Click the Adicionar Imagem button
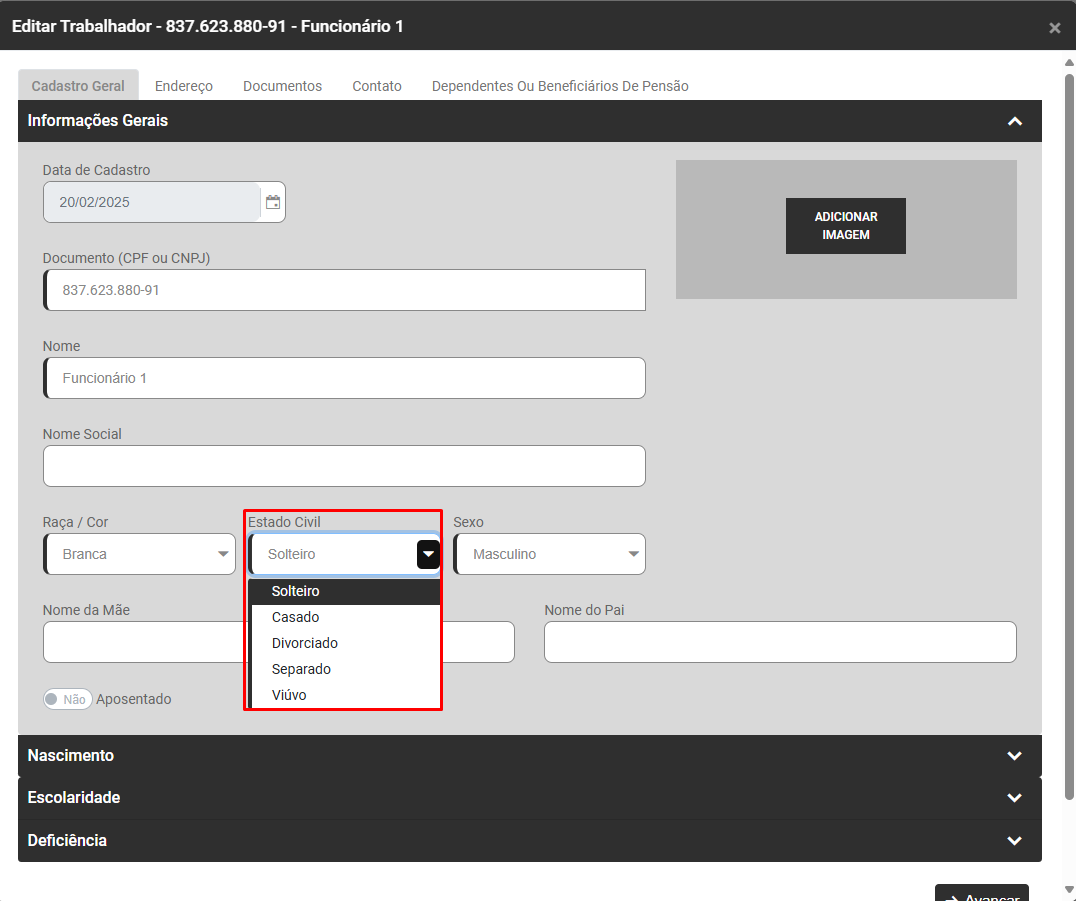 tap(845, 226)
